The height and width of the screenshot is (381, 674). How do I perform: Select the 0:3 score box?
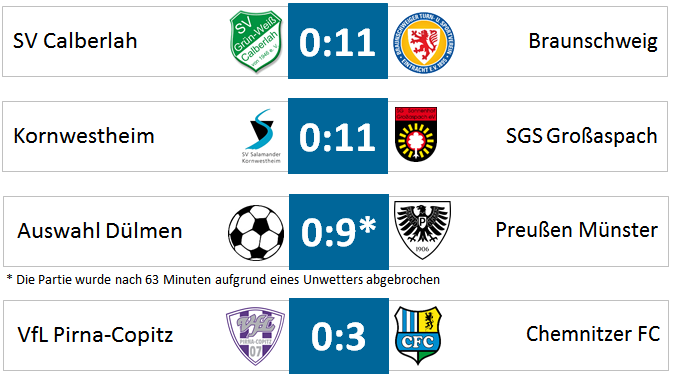coord(339,336)
